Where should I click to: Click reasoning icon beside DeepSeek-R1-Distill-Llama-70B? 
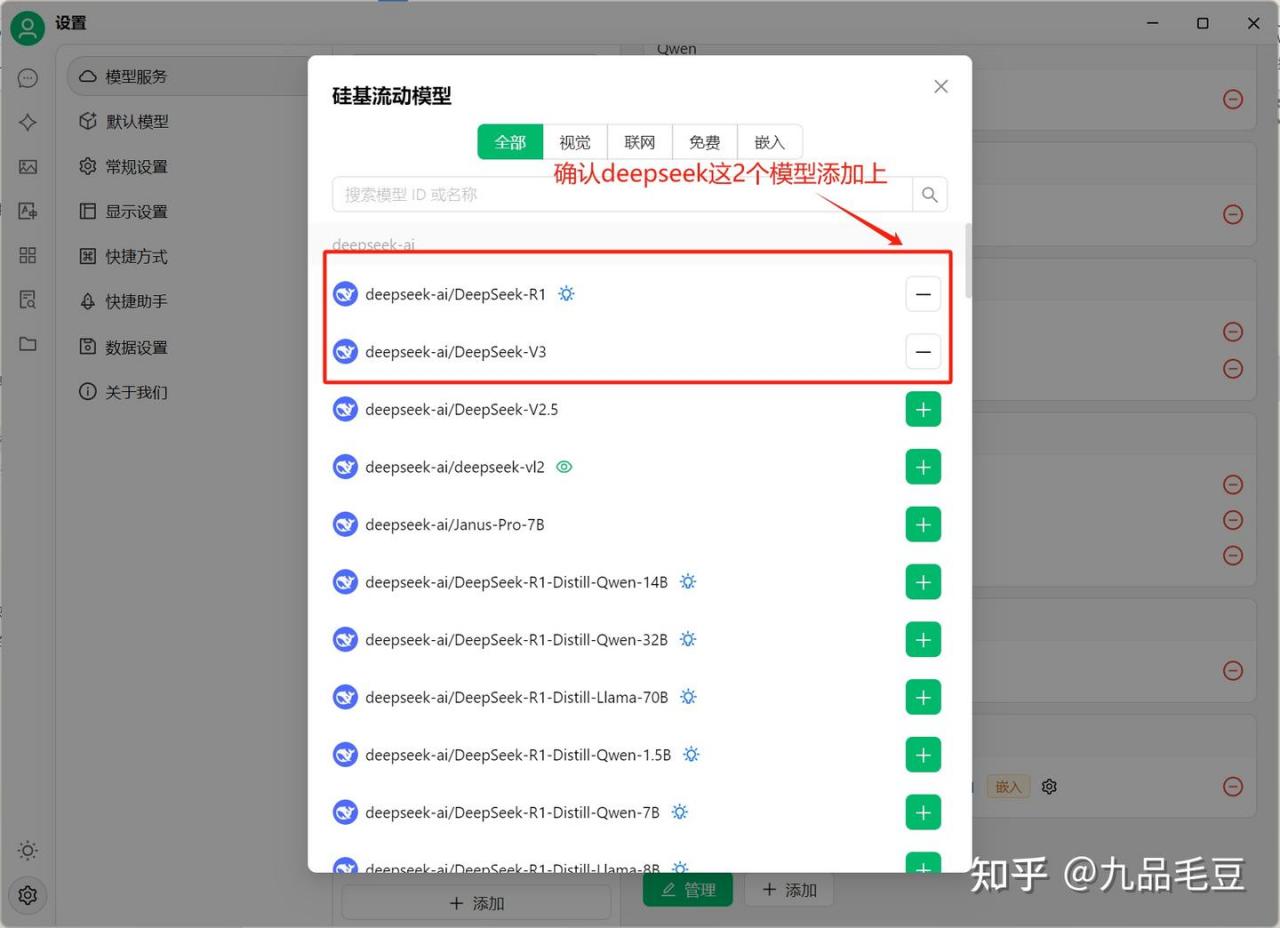(x=688, y=697)
